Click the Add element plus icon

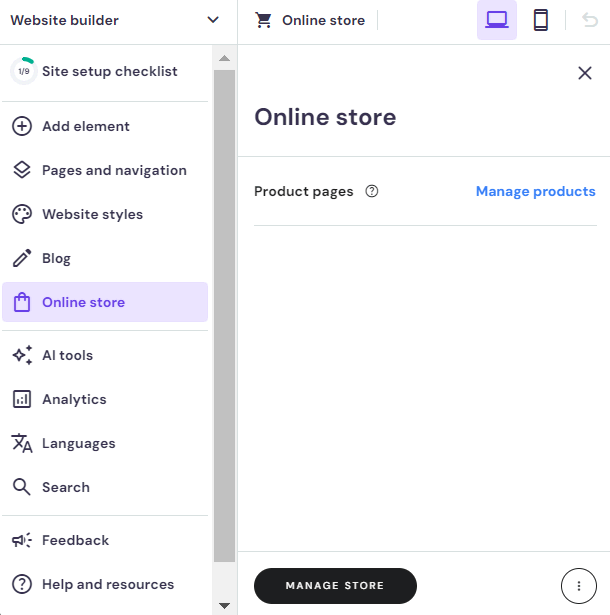pos(22,126)
